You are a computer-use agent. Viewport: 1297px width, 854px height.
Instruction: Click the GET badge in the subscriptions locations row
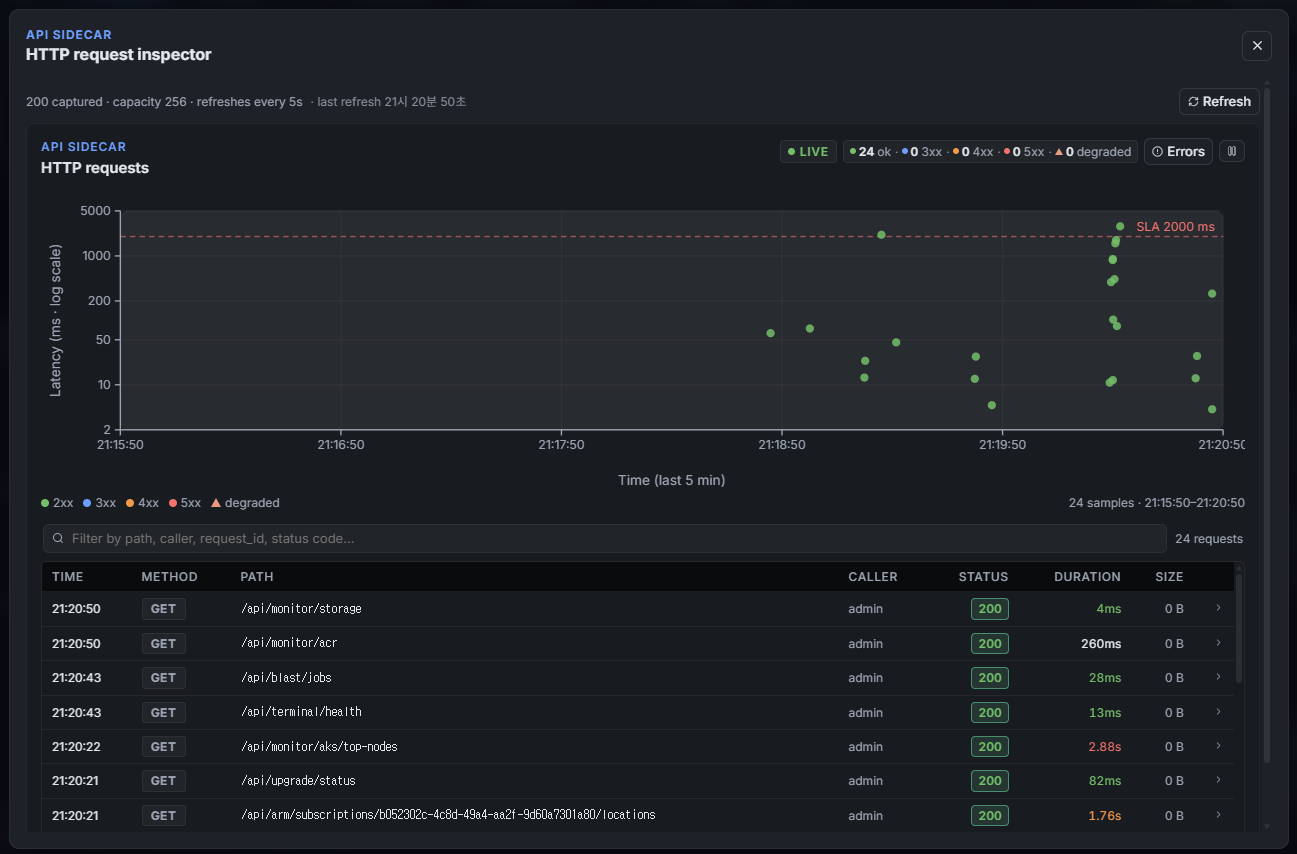163,815
